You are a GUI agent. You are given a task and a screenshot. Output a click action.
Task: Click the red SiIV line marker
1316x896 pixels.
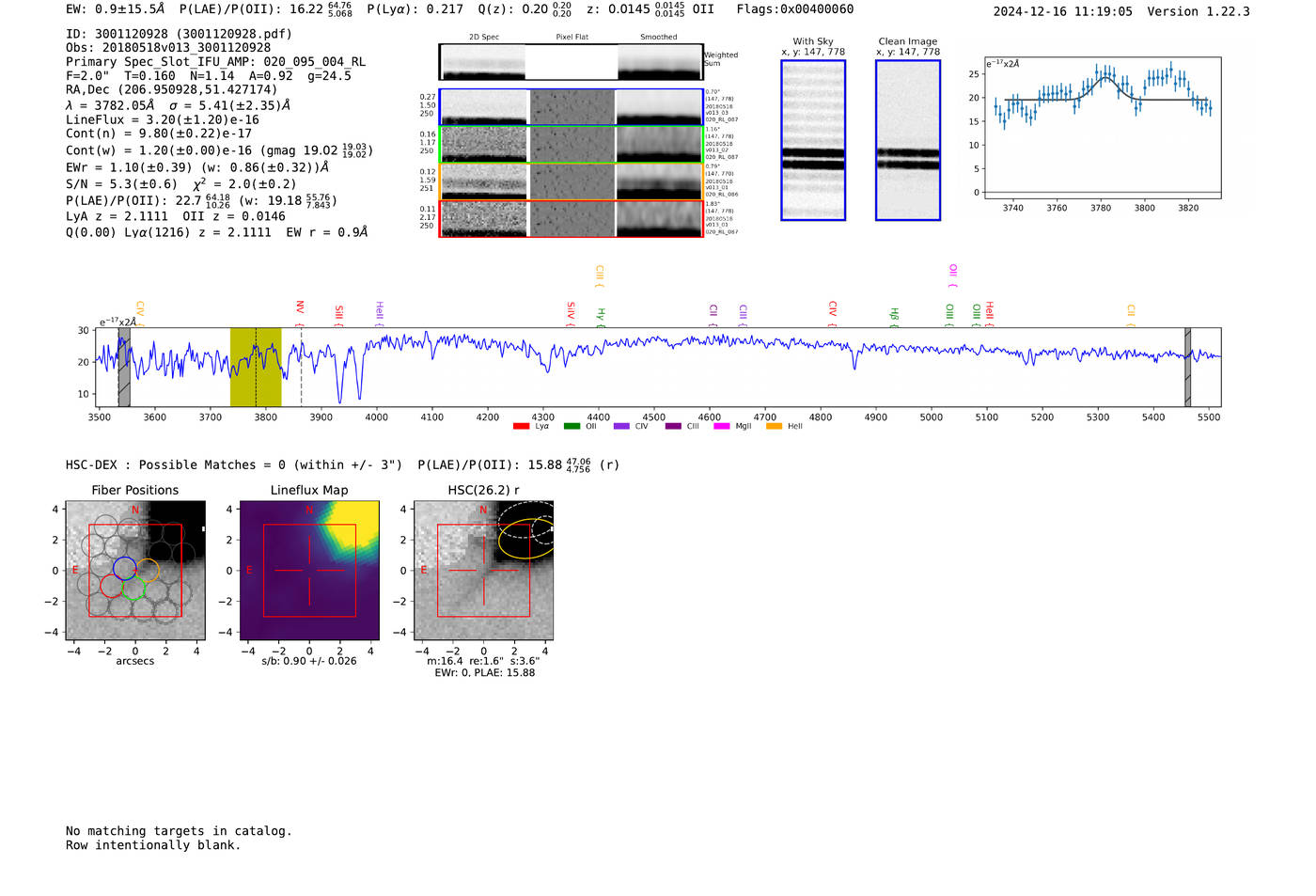point(571,314)
